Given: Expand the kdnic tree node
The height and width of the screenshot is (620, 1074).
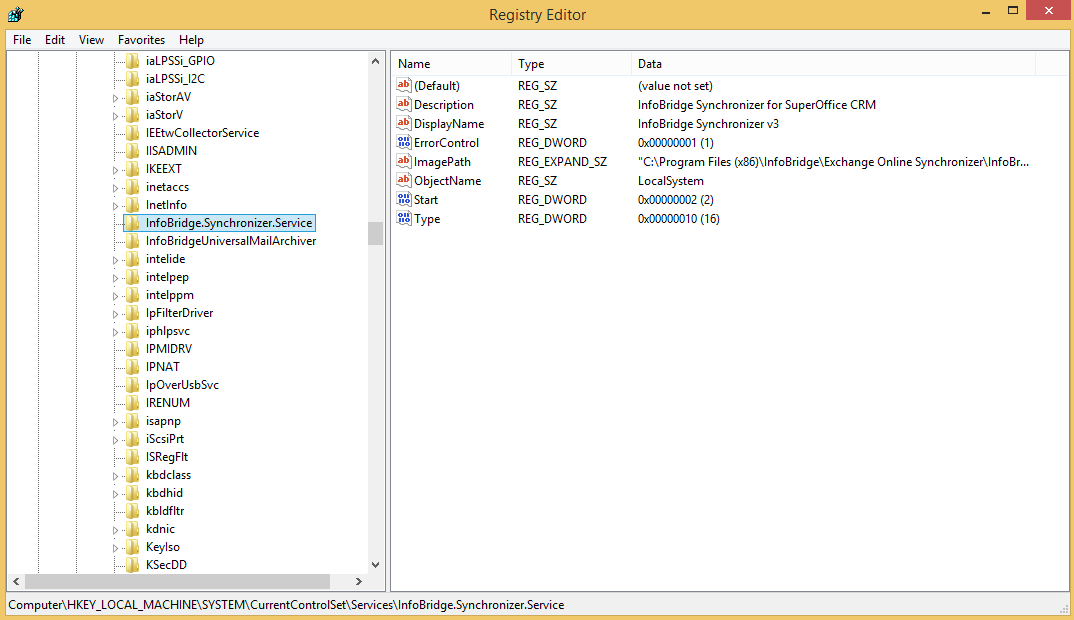Looking at the screenshot, I should tap(115, 530).
